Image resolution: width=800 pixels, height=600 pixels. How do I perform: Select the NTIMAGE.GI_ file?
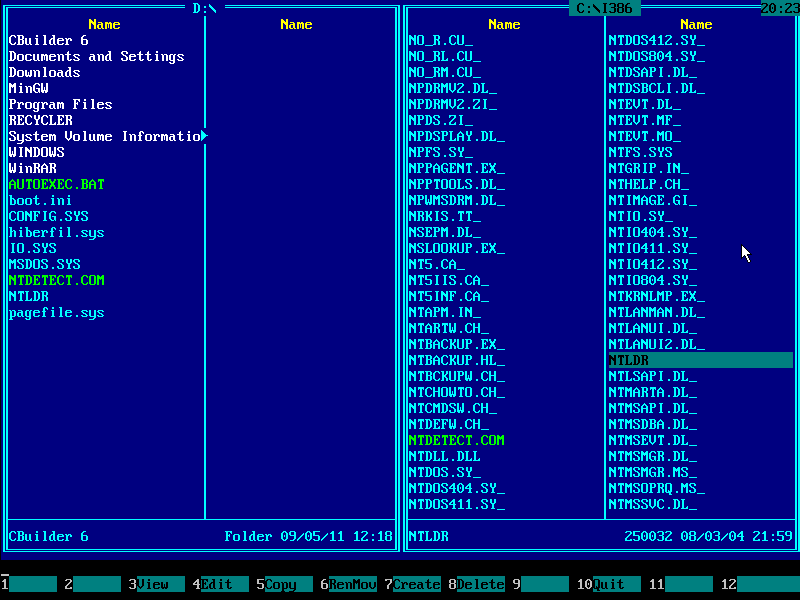pos(653,200)
